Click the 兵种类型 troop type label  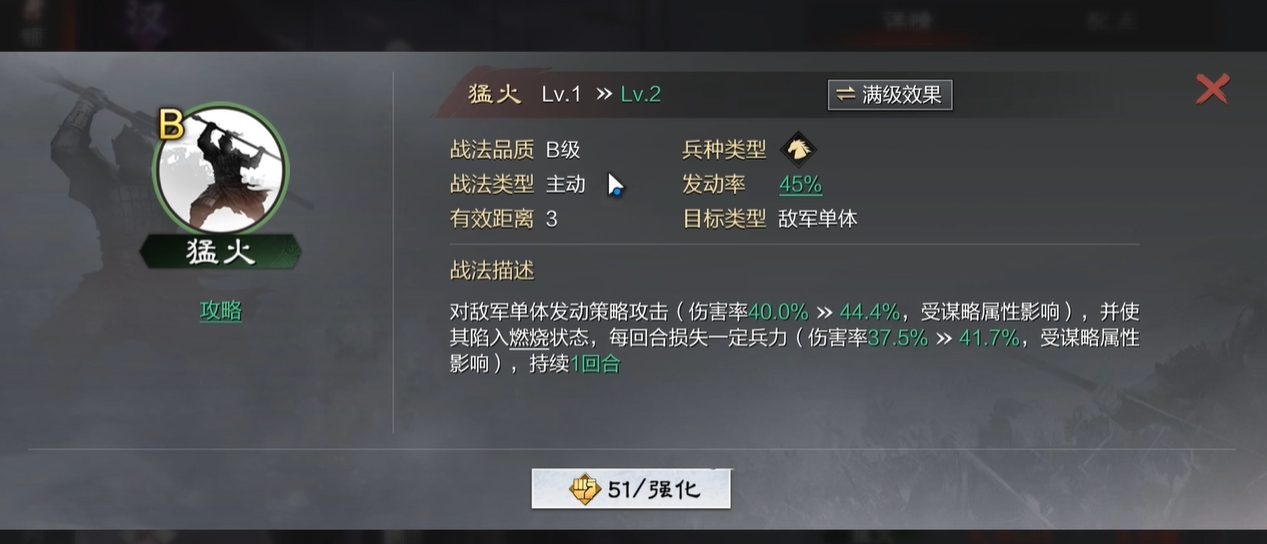(724, 150)
